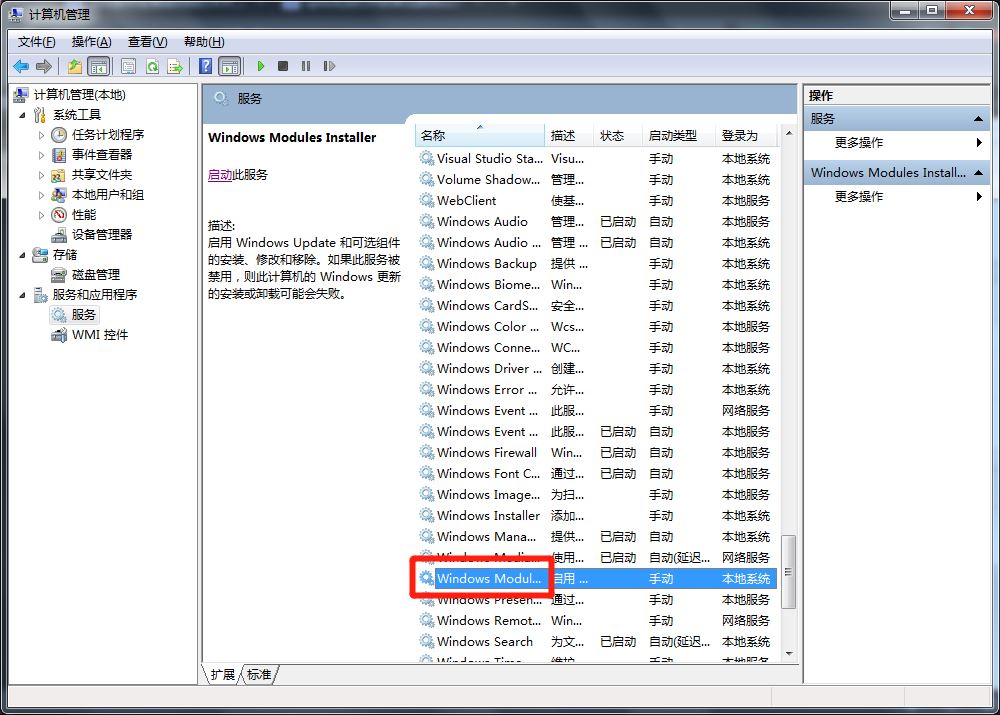Open the 操作(A) menu

(91, 41)
